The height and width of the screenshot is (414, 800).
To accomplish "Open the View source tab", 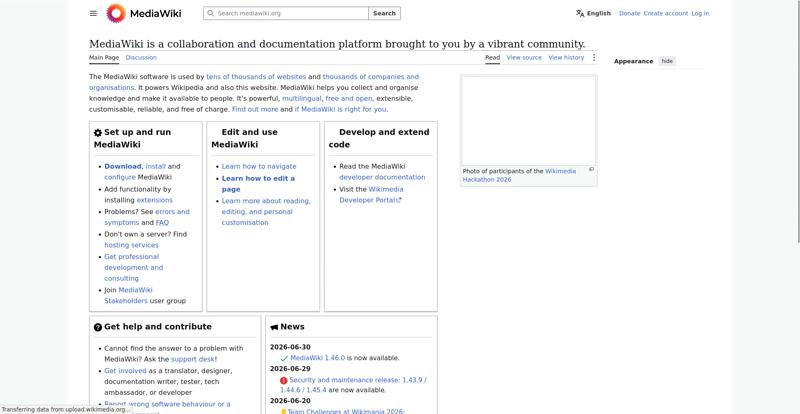I will click(524, 58).
